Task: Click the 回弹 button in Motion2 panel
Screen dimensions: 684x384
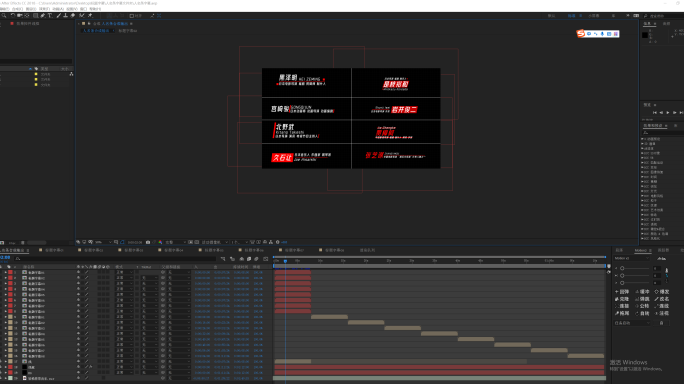Action: [x=622, y=291]
